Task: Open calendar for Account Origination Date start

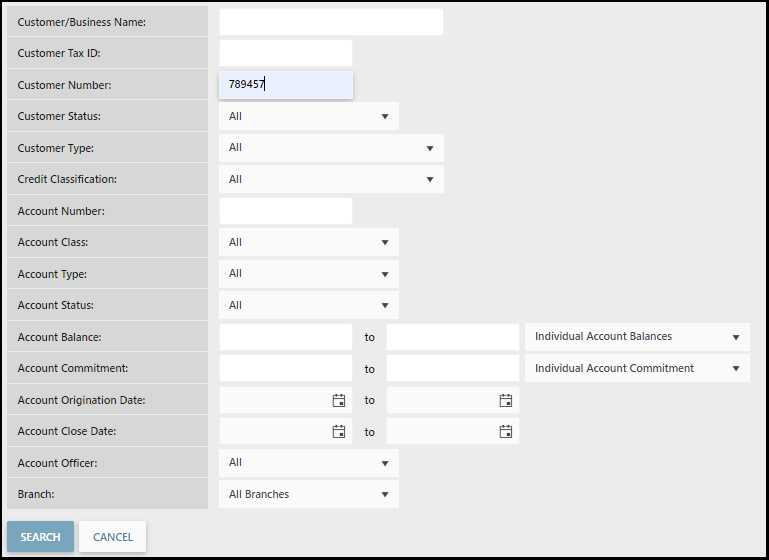Action: [x=339, y=400]
